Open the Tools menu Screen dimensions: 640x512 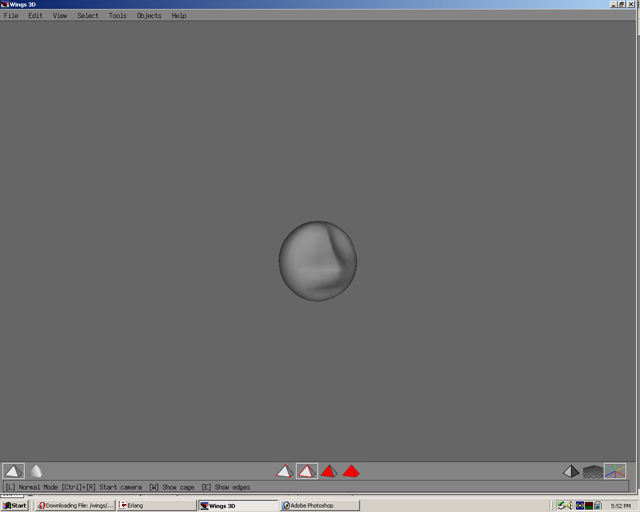pyautogui.click(x=118, y=16)
